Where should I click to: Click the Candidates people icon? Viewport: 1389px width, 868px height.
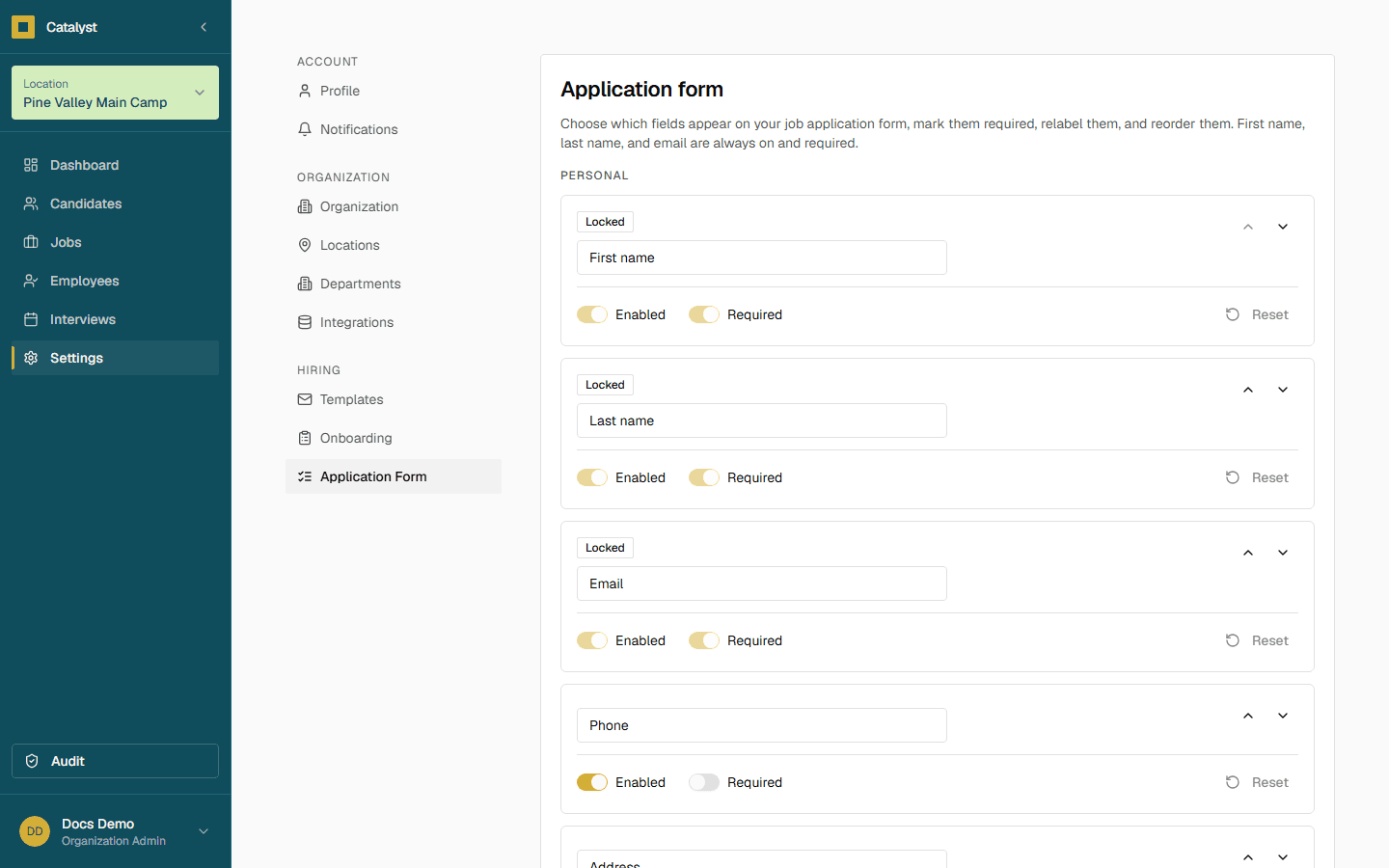[x=31, y=203]
